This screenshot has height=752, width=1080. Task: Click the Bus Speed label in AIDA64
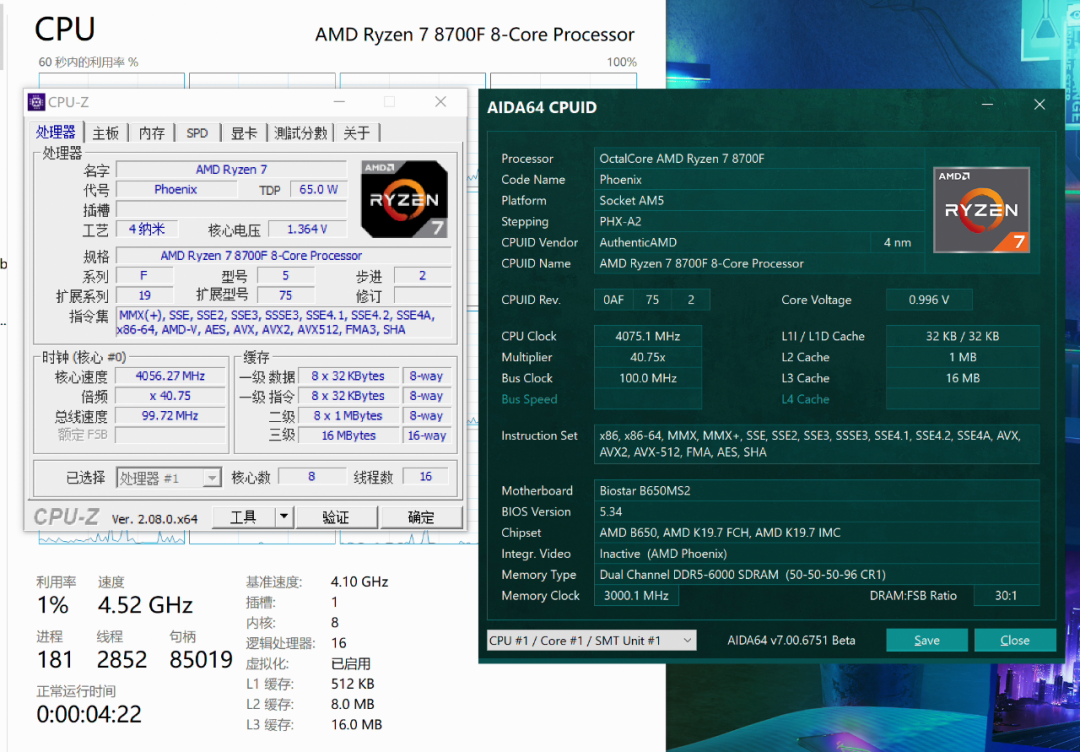point(529,399)
